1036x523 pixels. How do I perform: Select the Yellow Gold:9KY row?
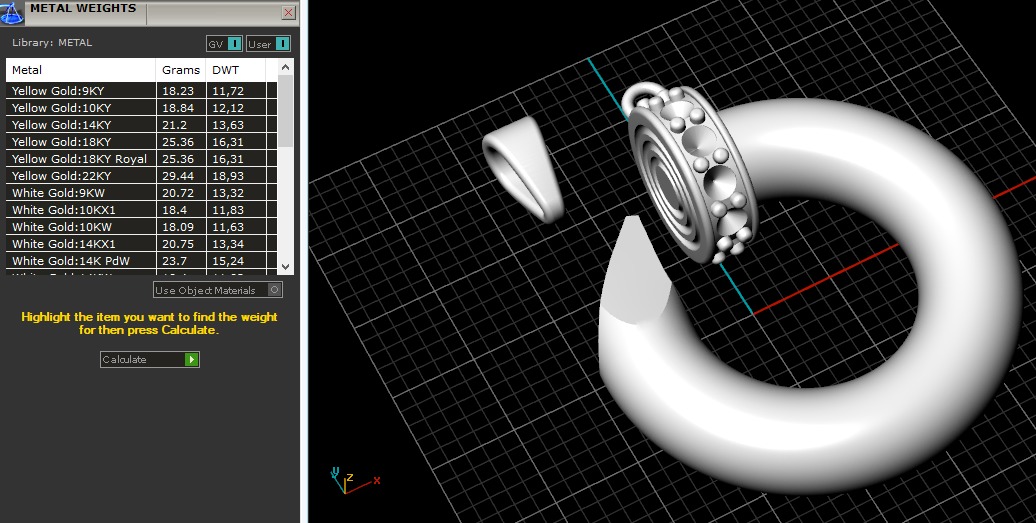tap(141, 91)
